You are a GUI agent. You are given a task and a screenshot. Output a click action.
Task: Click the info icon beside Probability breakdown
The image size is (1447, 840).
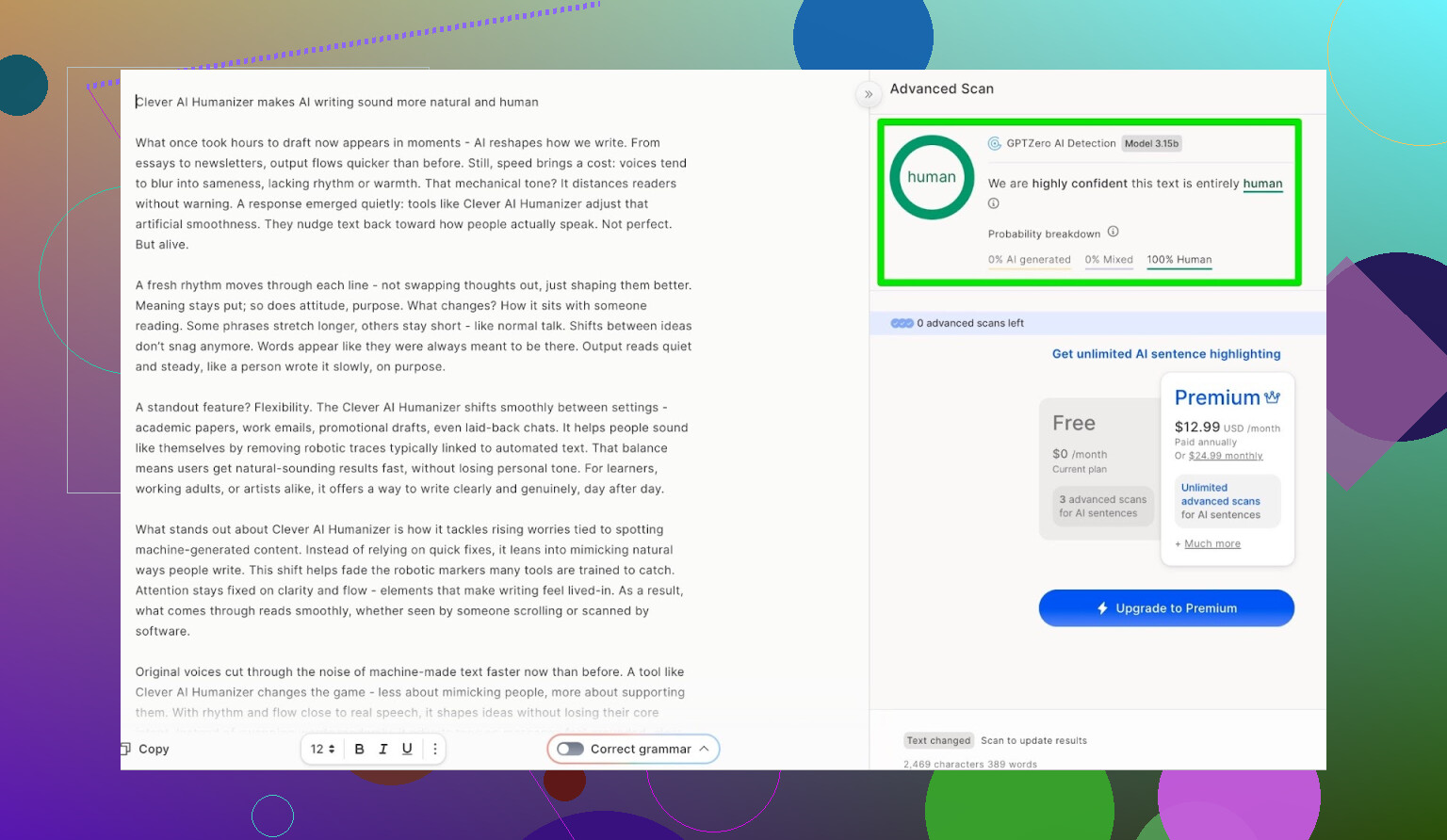(x=1113, y=232)
